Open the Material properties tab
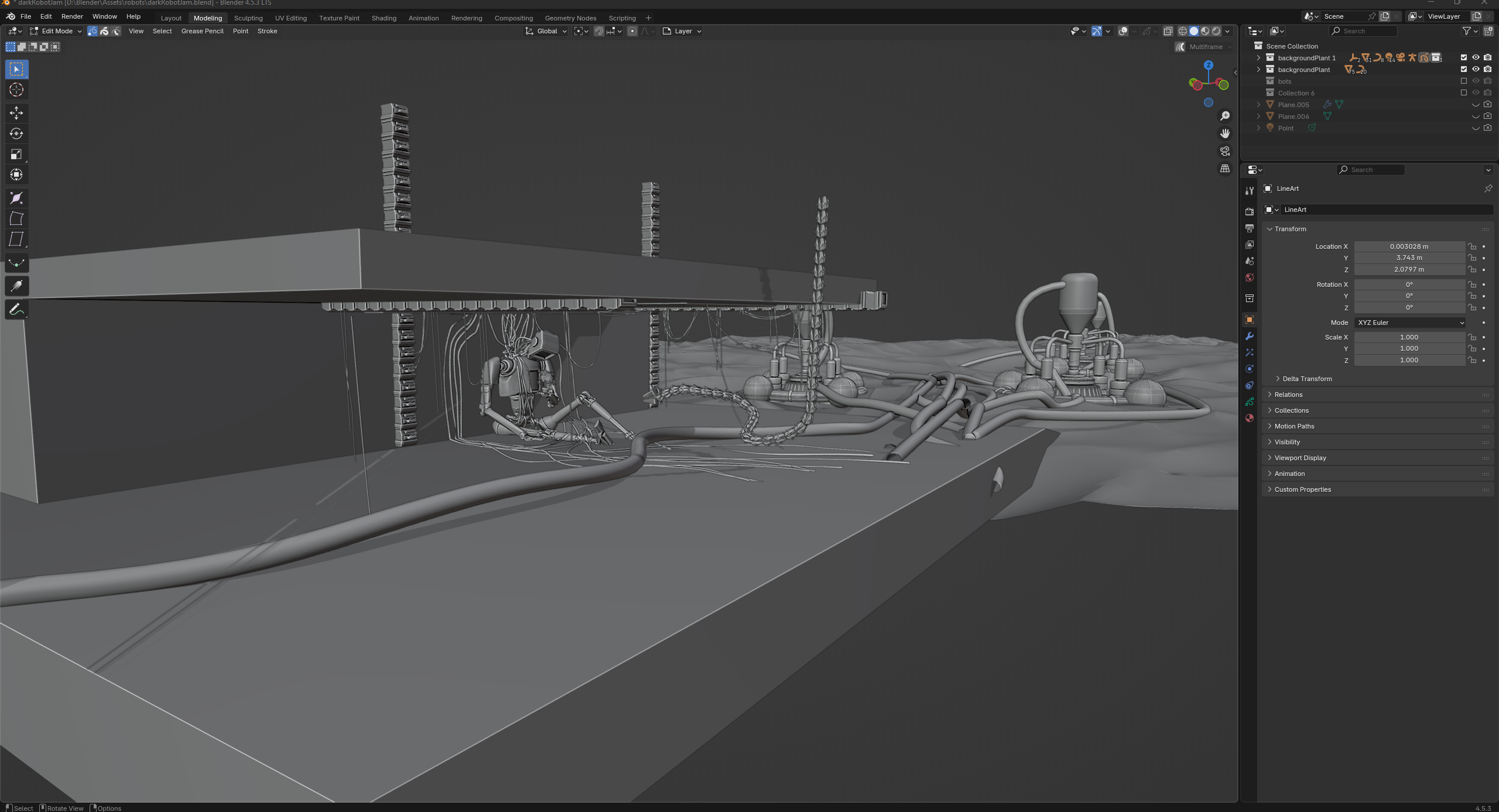1499x812 pixels. point(1249,418)
